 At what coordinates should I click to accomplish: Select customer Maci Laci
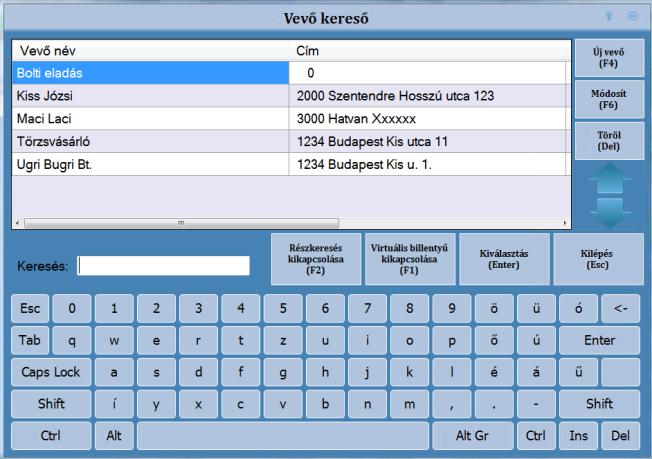(289, 119)
